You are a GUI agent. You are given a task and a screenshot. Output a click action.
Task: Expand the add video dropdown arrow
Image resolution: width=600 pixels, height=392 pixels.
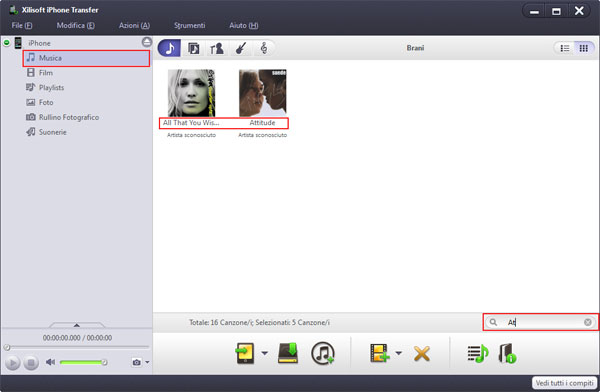[398, 353]
